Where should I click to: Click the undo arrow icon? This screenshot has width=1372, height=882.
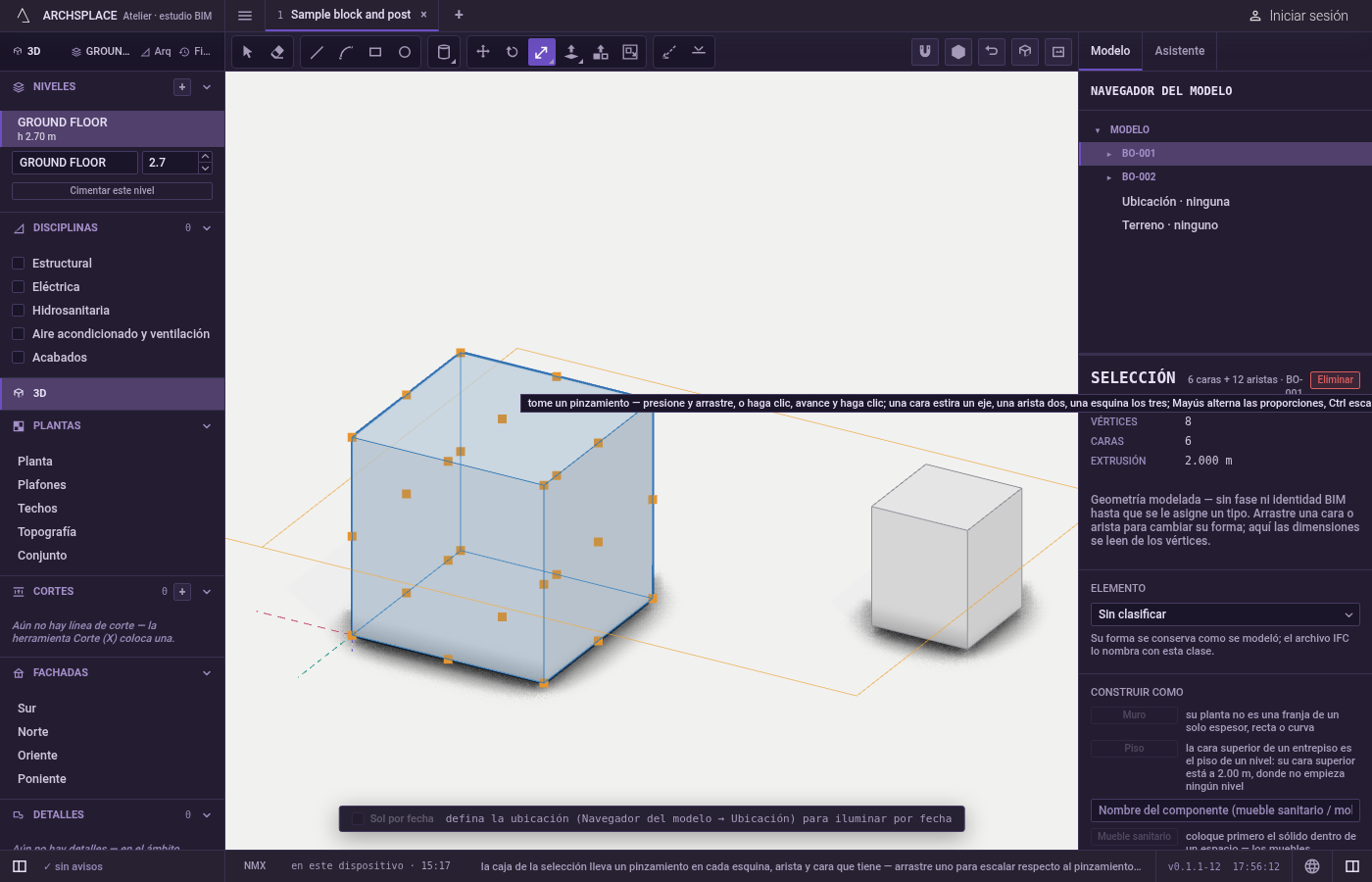click(x=992, y=52)
